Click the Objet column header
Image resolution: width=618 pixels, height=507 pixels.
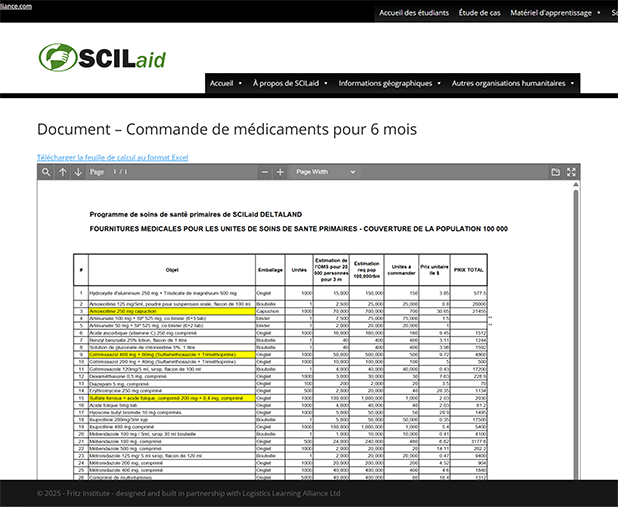172,270
